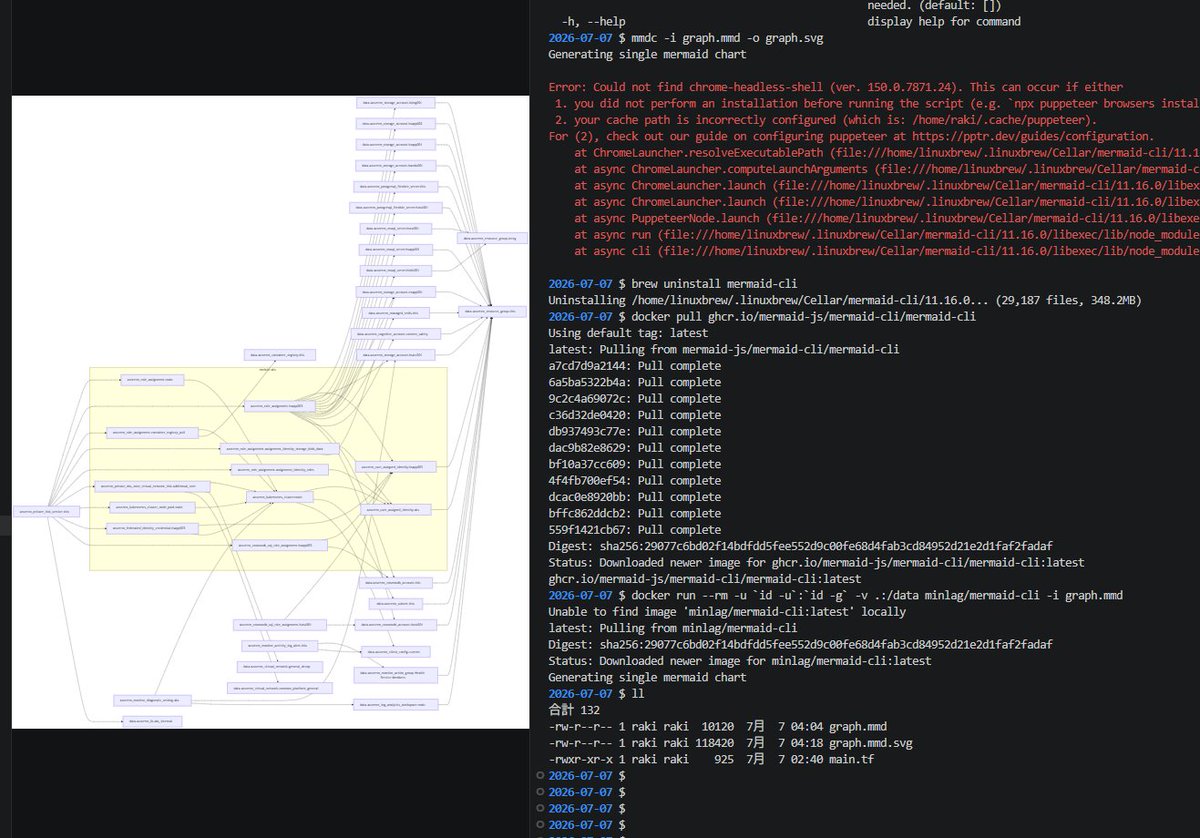Click '1. you did not perform an installation' line
Image resolution: width=1200 pixels, height=838 pixels.
pyautogui.click(x=878, y=103)
